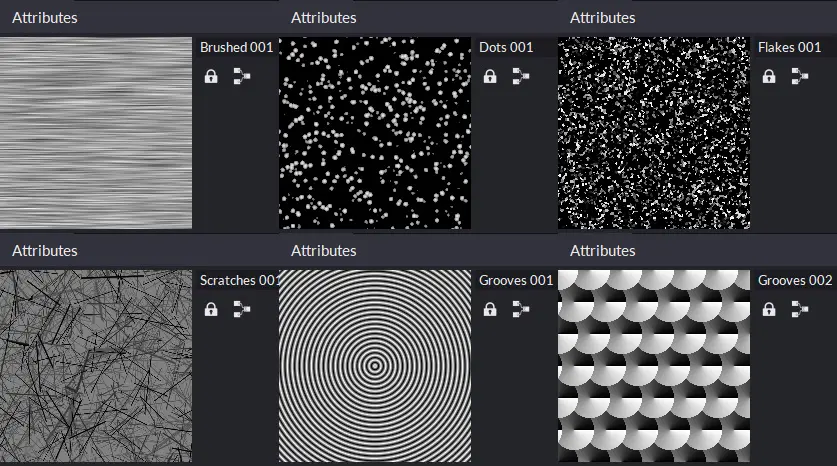Open the node graph icon for Dots 001
This screenshot has height=466, width=837.
click(x=521, y=76)
